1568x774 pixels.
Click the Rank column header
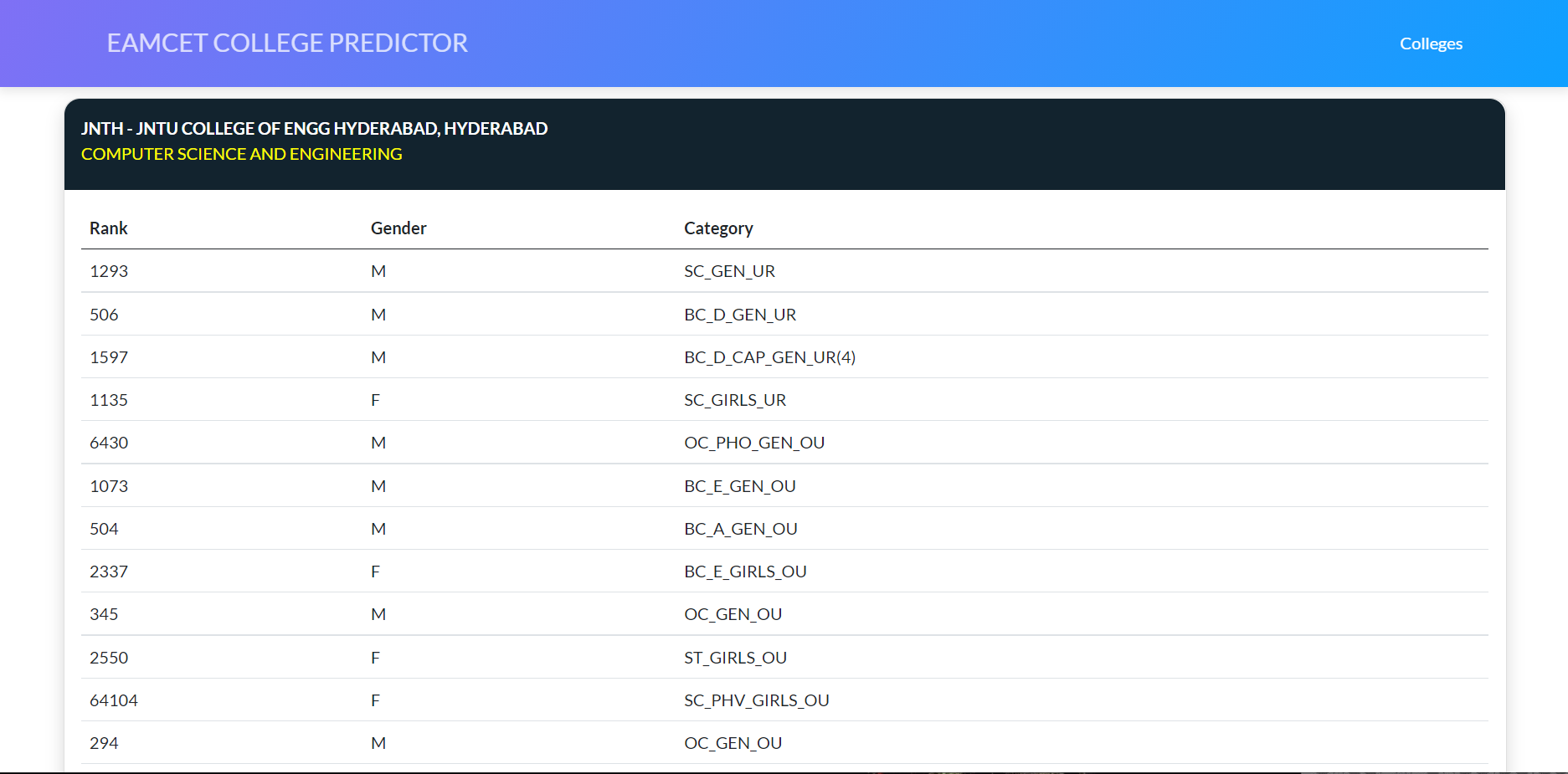[109, 228]
